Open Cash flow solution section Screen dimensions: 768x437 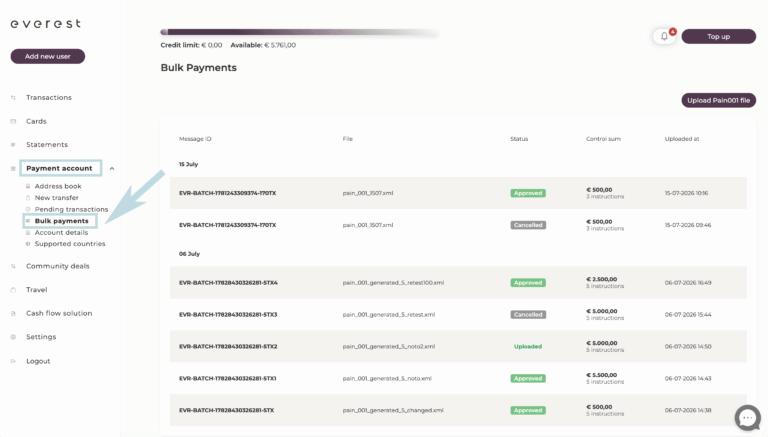[x=59, y=313]
